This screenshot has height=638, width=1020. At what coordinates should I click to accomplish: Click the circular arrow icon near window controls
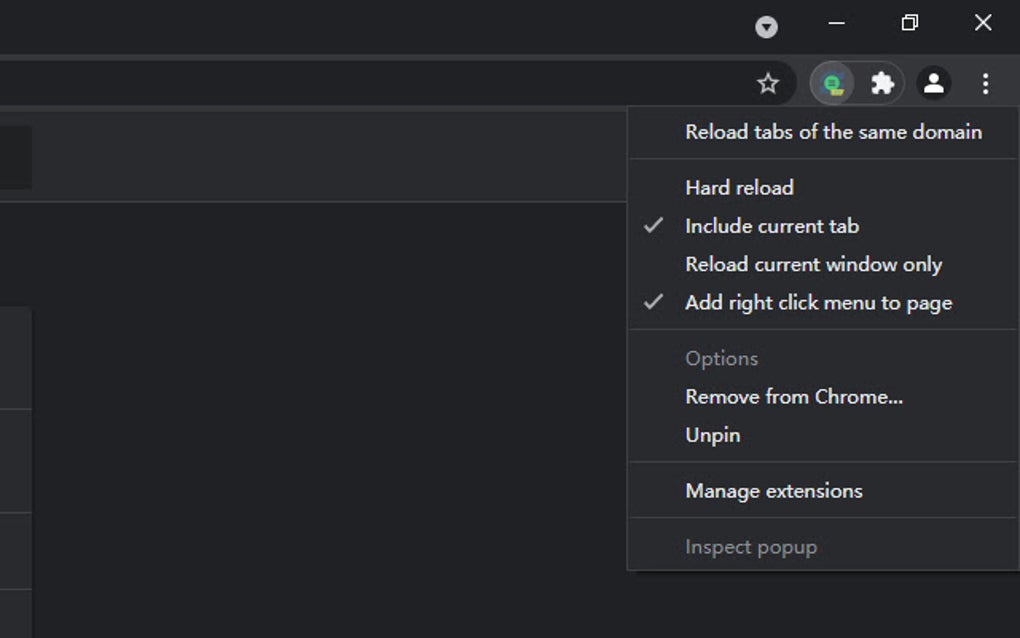766,27
